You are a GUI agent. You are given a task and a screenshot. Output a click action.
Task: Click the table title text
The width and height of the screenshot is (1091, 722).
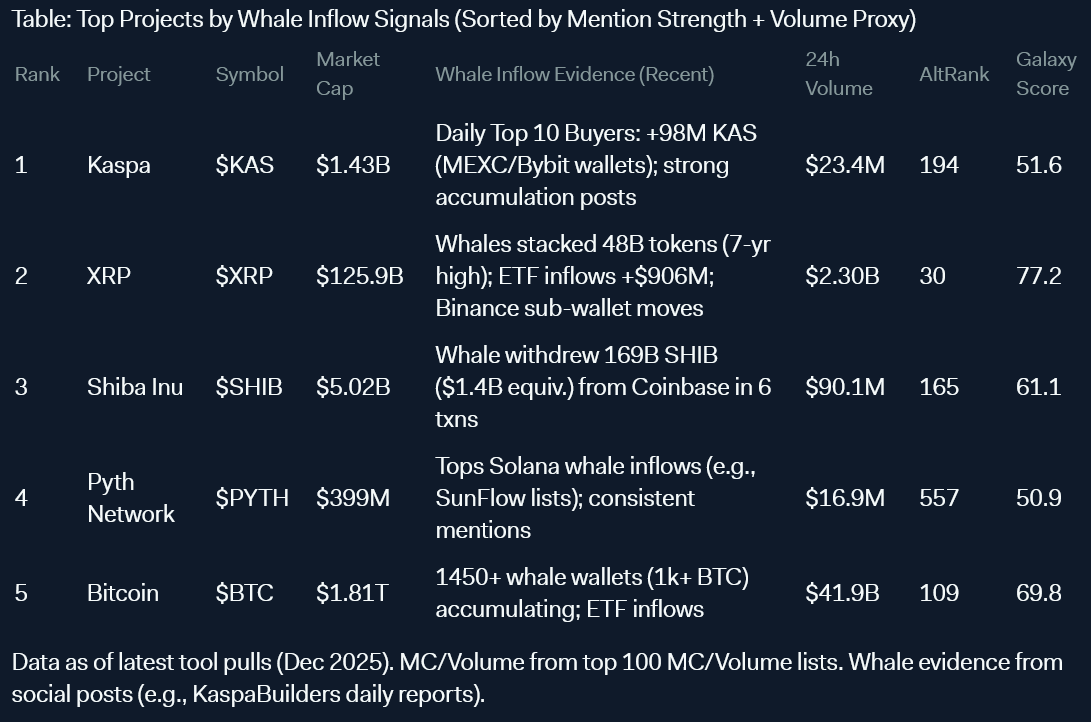click(x=464, y=19)
